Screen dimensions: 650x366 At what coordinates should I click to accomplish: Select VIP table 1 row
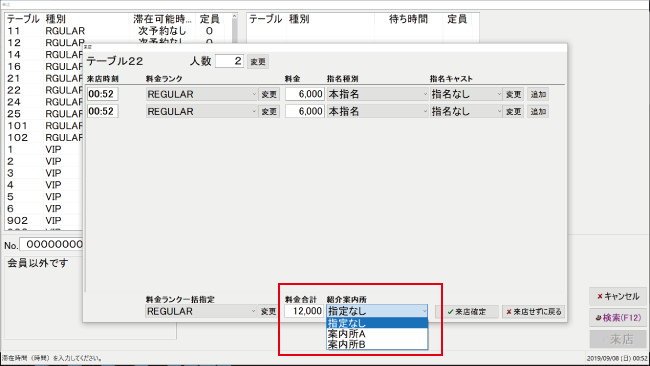tap(44, 149)
